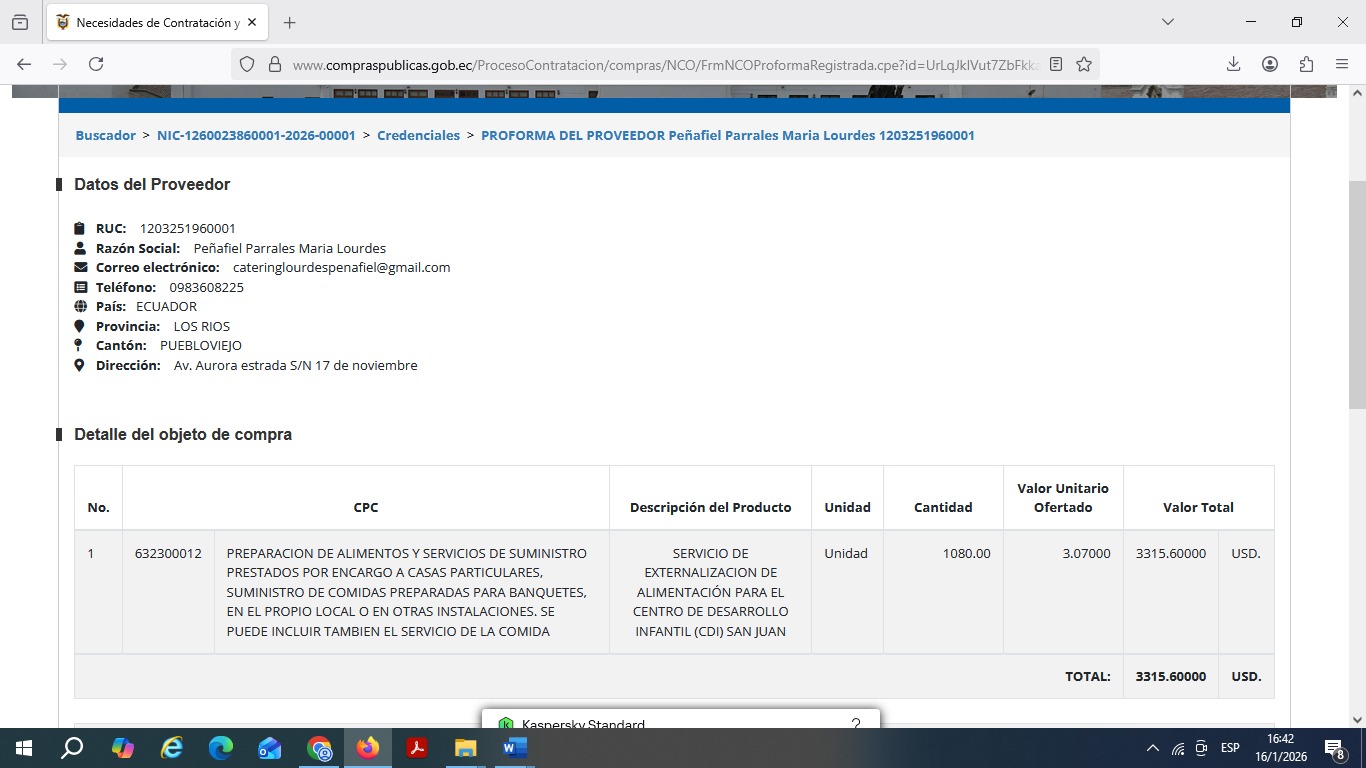Viewport: 1366px width, 768px height.
Task: Open the Firefox account menu icon
Action: 1270,64
